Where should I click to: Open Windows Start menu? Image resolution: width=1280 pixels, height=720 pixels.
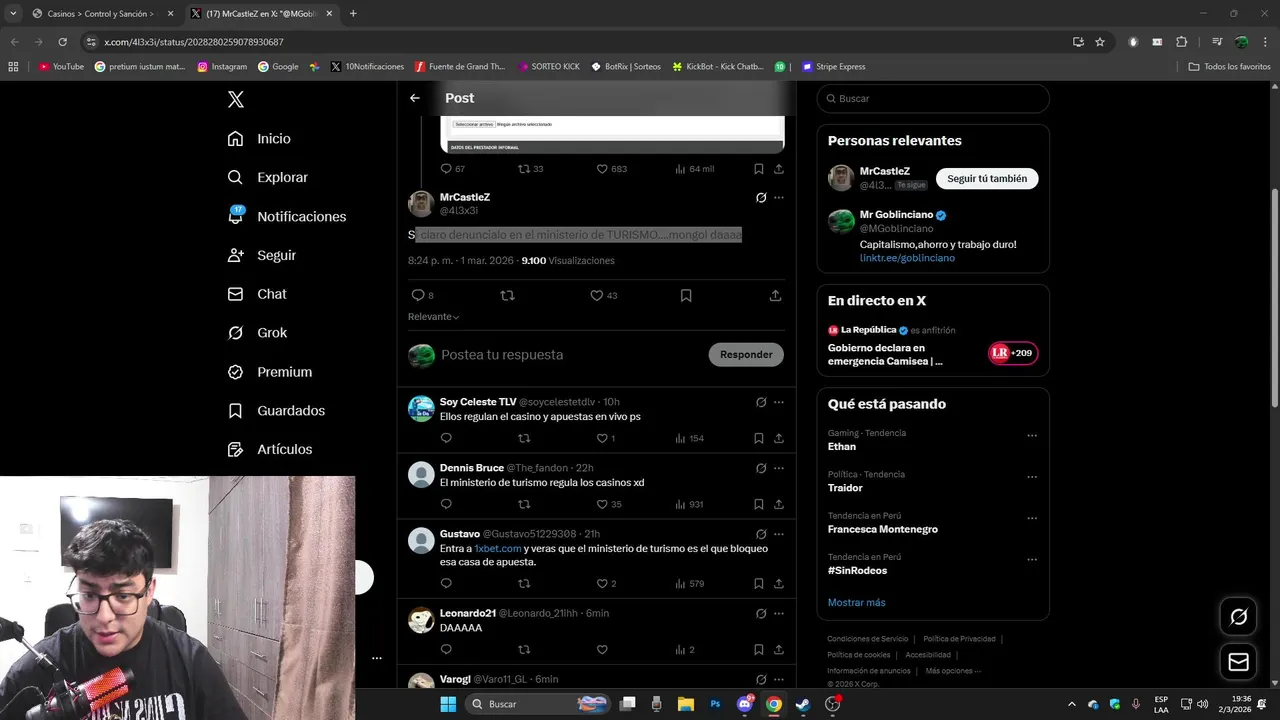pos(448,704)
